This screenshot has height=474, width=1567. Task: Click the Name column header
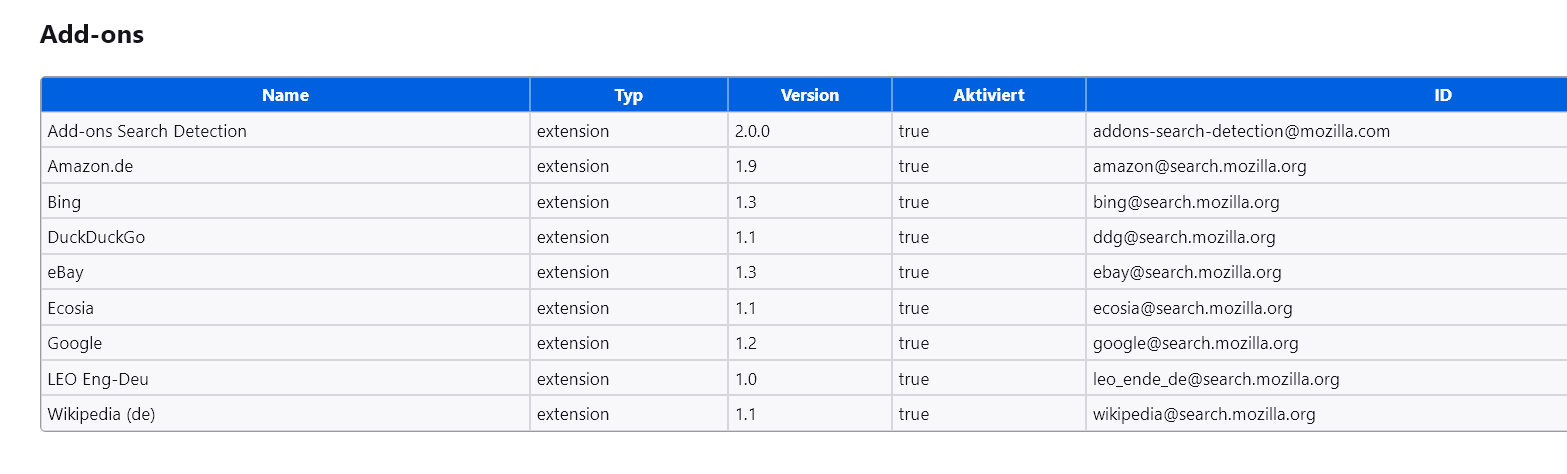coord(285,95)
